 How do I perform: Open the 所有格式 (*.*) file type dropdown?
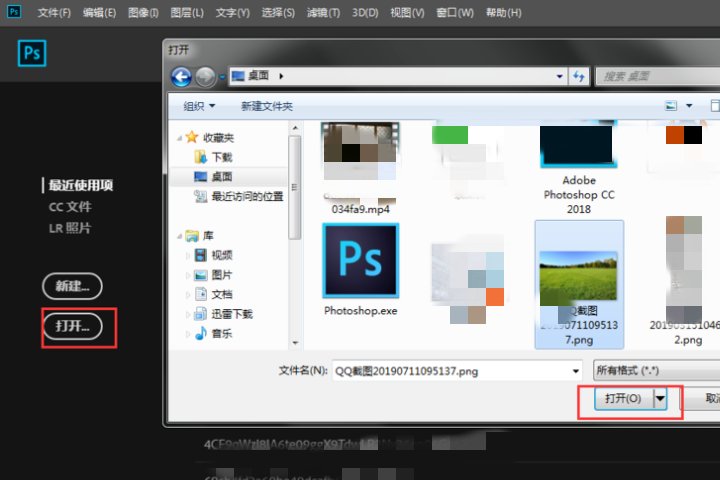click(657, 370)
